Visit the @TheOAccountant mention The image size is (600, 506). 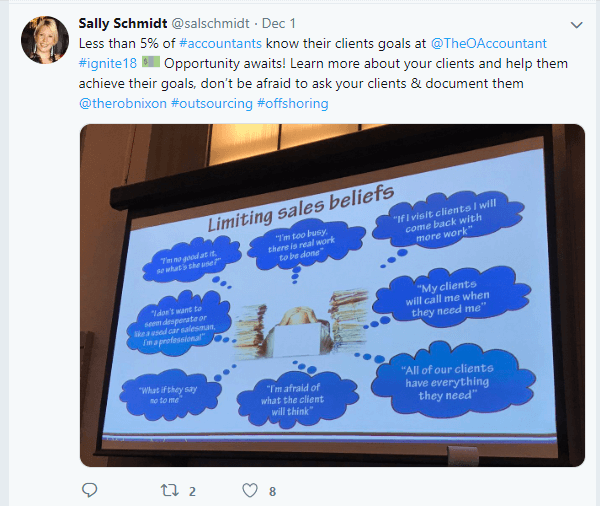point(489,43)
